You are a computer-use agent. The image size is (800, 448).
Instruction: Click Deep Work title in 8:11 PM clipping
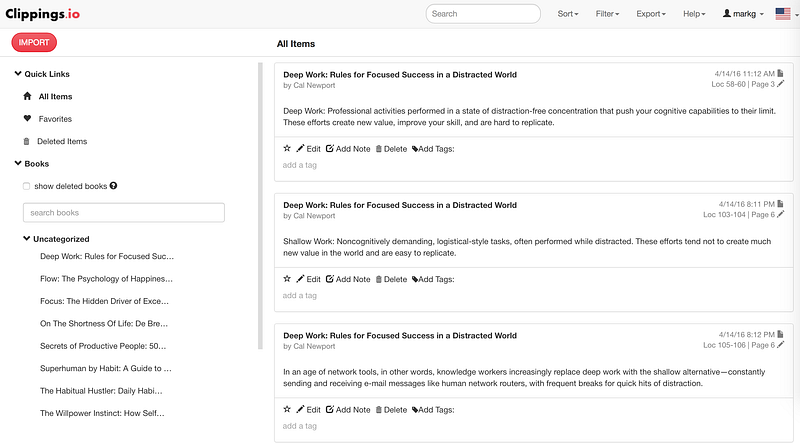400,205
